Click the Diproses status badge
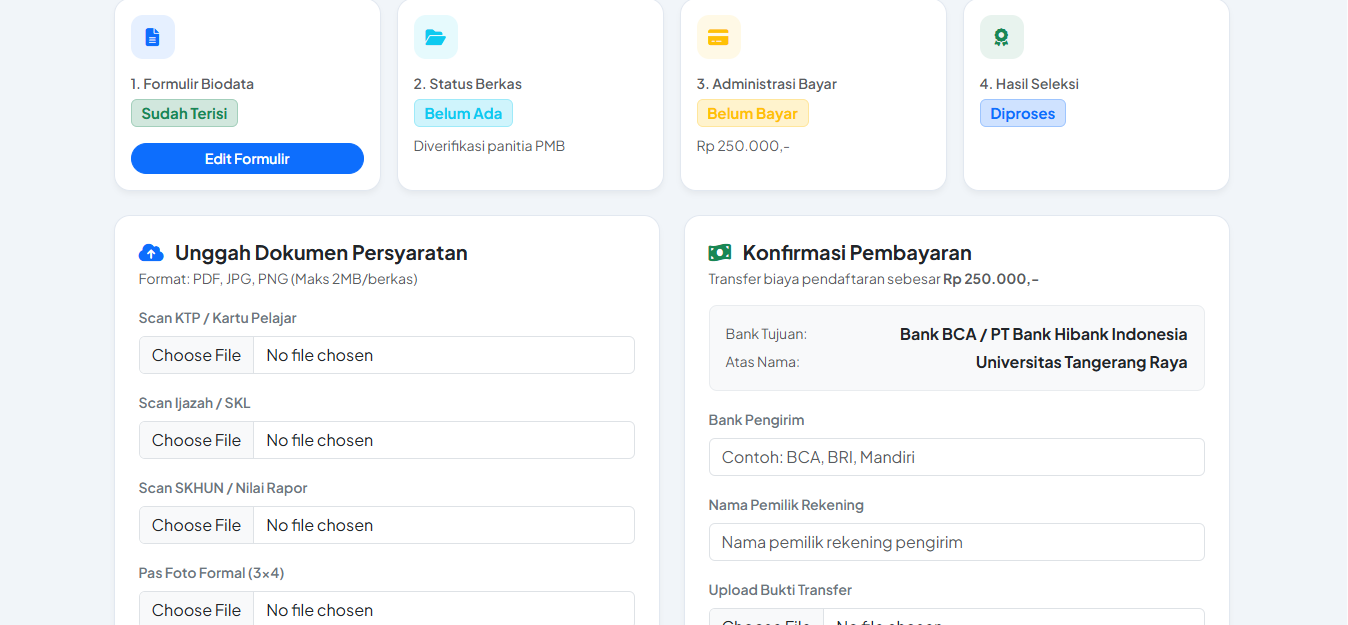 pyautogui.click(x=1023, y=113)
